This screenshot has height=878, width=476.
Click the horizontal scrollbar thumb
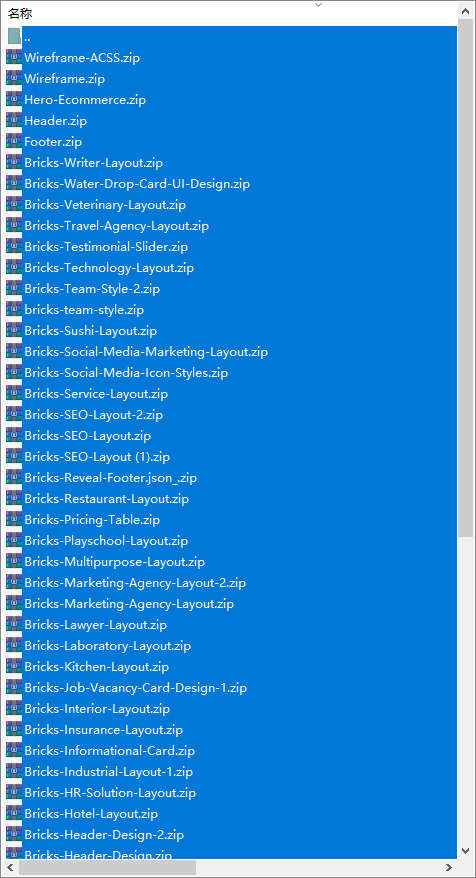(108, 867)
